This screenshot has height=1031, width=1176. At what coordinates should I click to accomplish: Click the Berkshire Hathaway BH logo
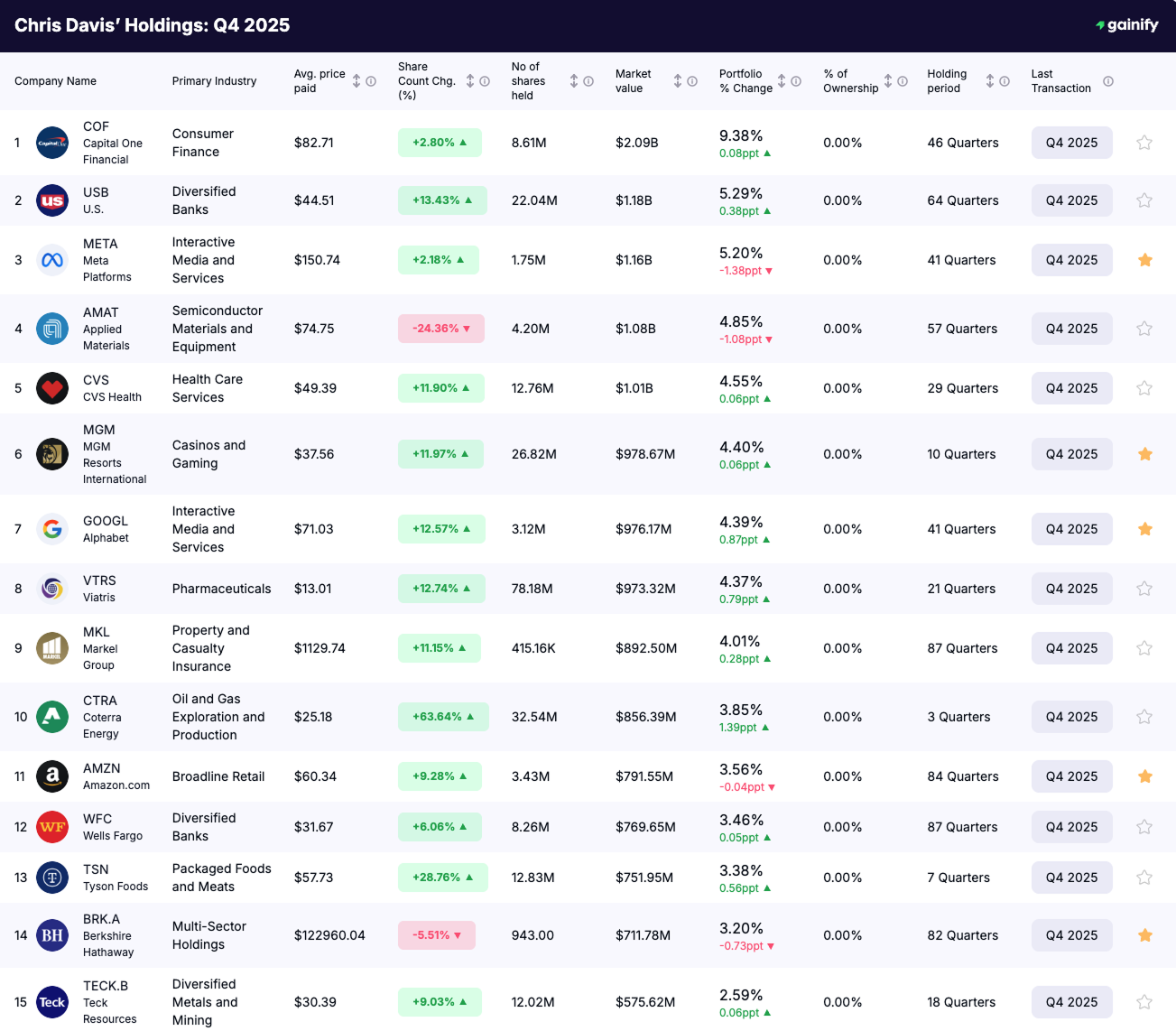coord(51,935)
